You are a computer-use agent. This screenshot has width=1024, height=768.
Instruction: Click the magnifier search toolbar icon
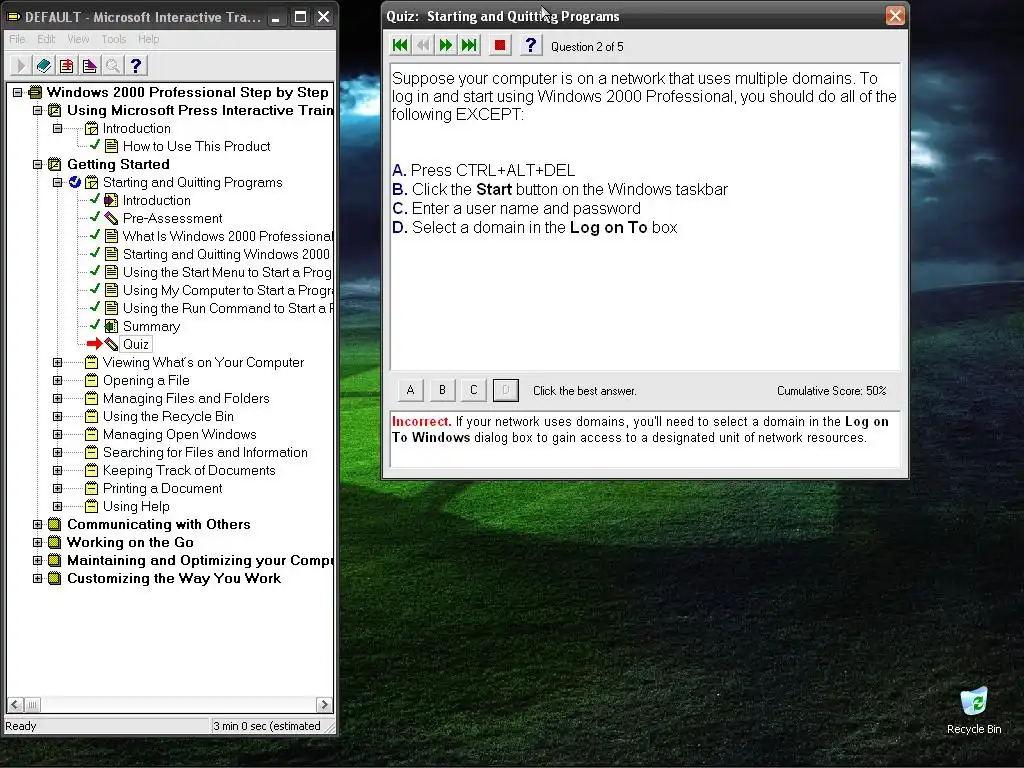click(112, 65)
